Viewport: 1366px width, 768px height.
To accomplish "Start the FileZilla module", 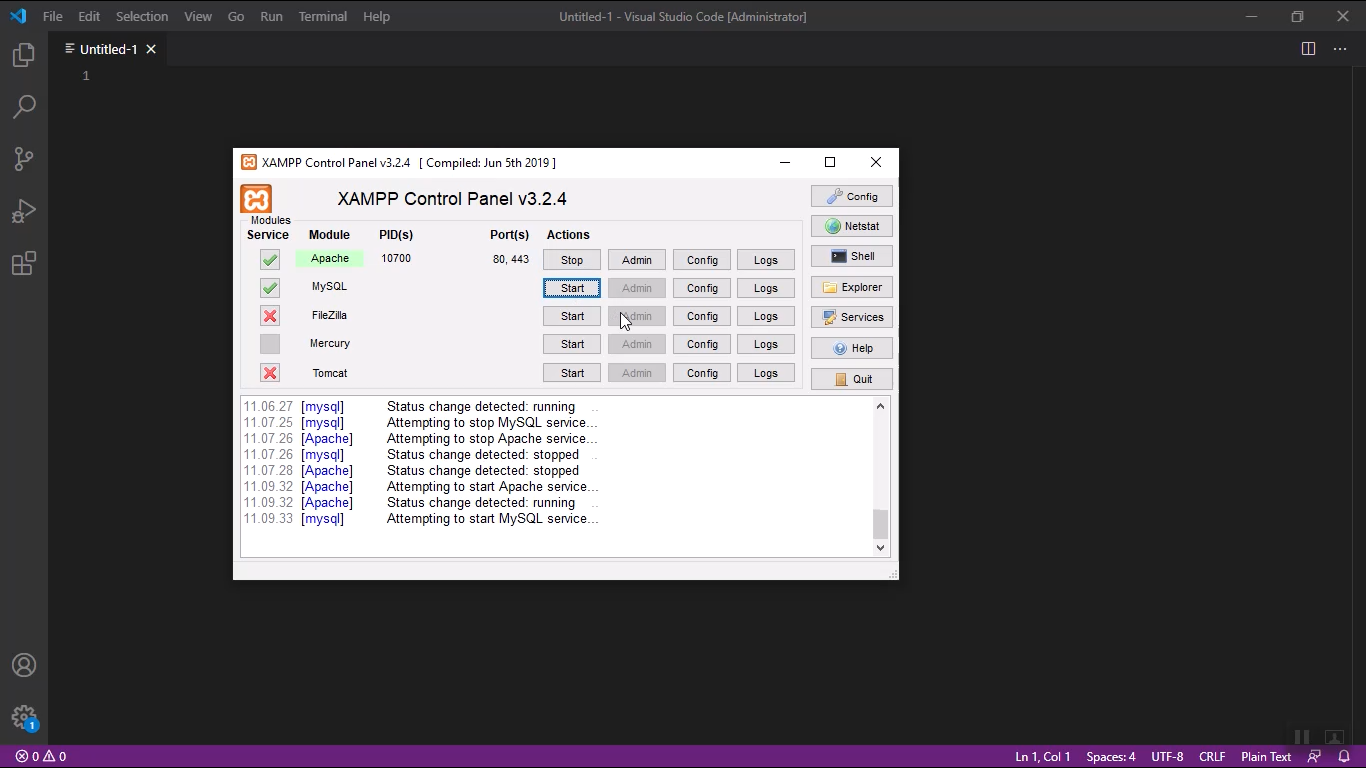I will click(572, 316).
